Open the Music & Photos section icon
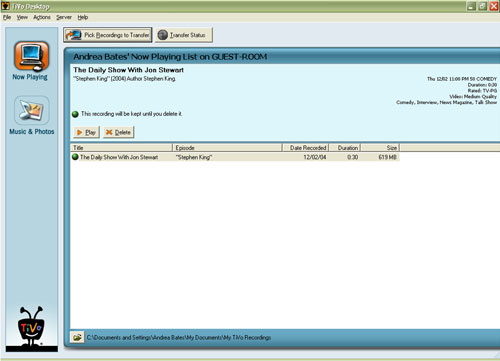 (x=32, y=110)
